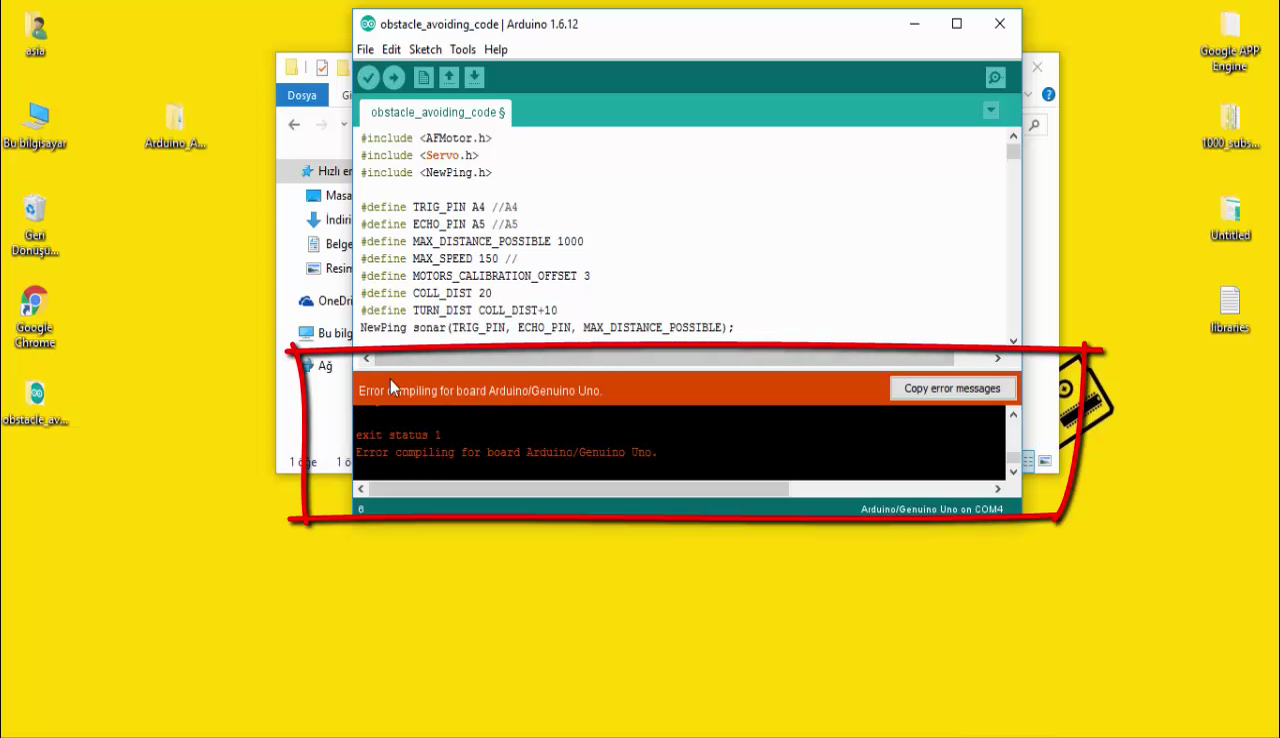Select the obstacle_avoiding_code sketch tab
1280x738 pixels.
point(437,112)
